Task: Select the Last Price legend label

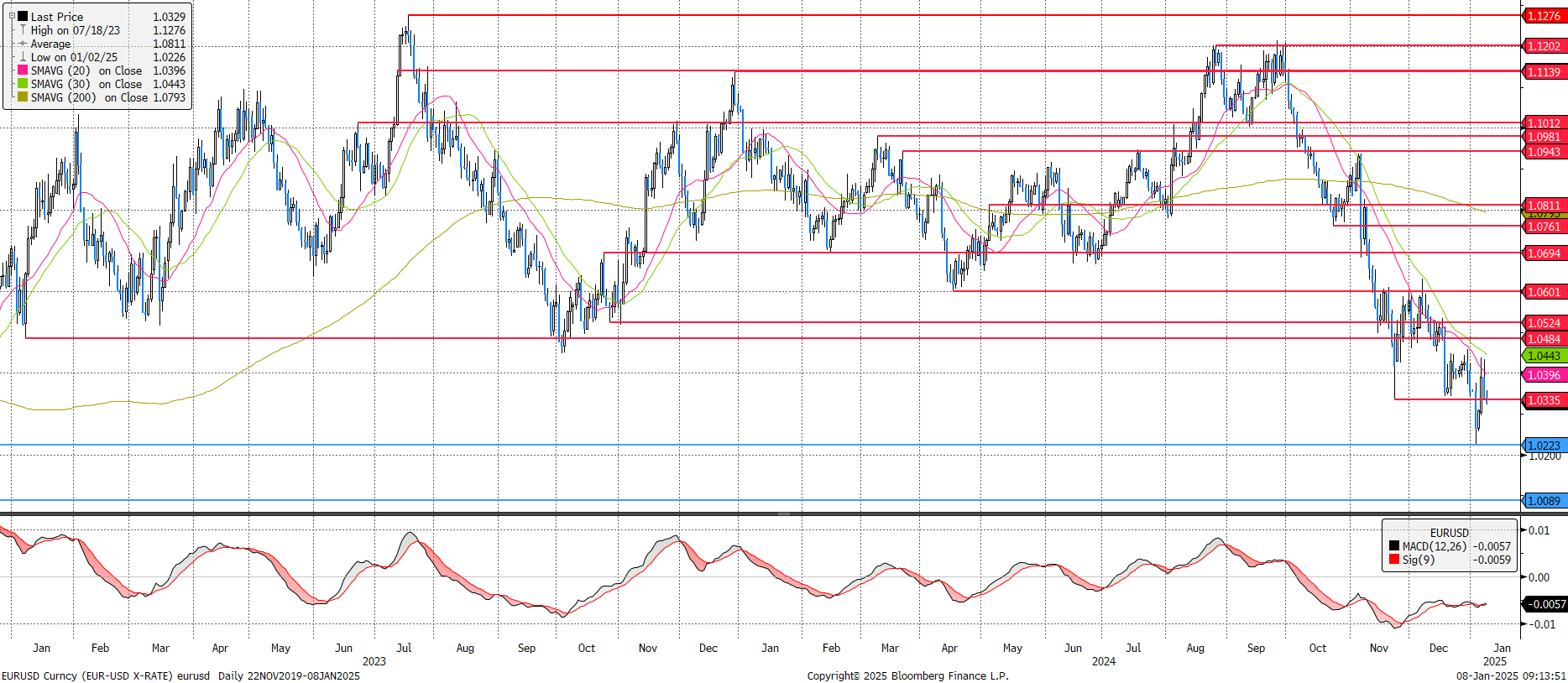Action: coord(57,17)
